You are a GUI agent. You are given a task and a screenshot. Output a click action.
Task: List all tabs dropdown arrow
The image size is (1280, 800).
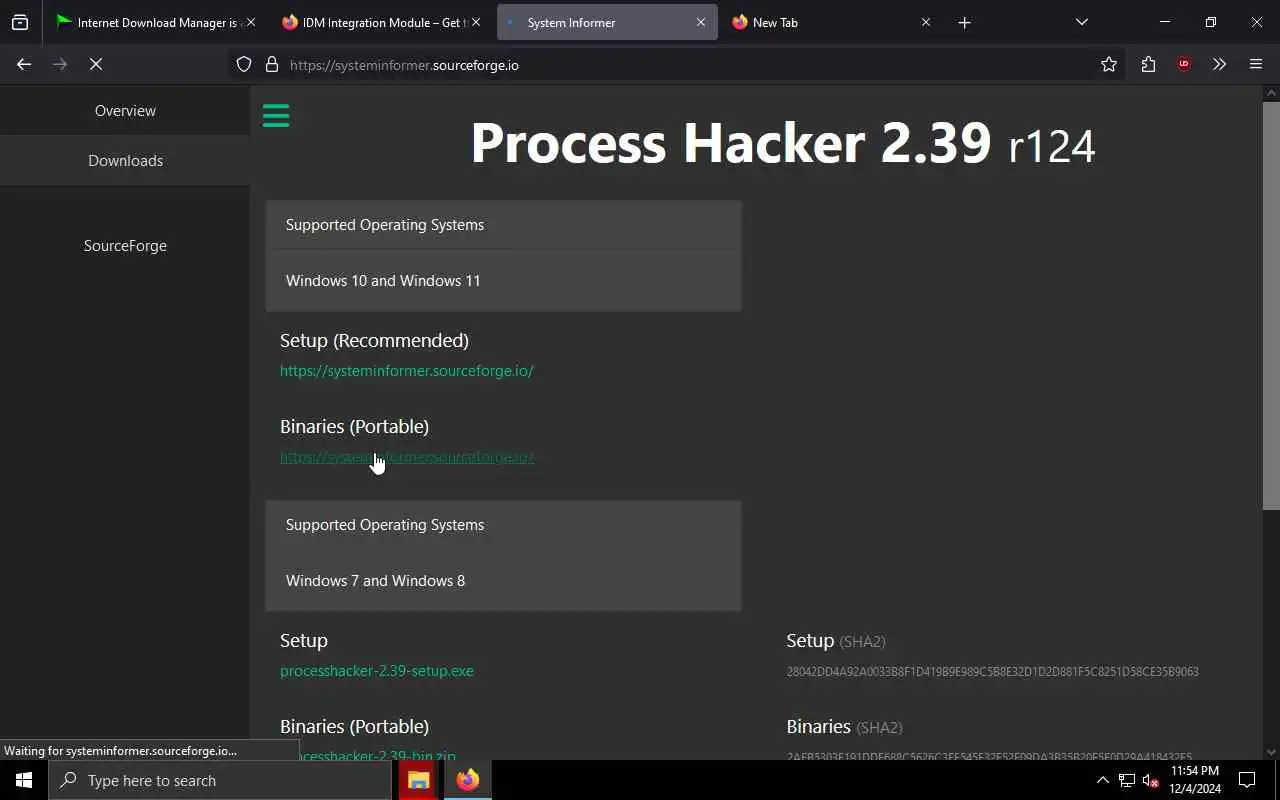point(1081,22)
